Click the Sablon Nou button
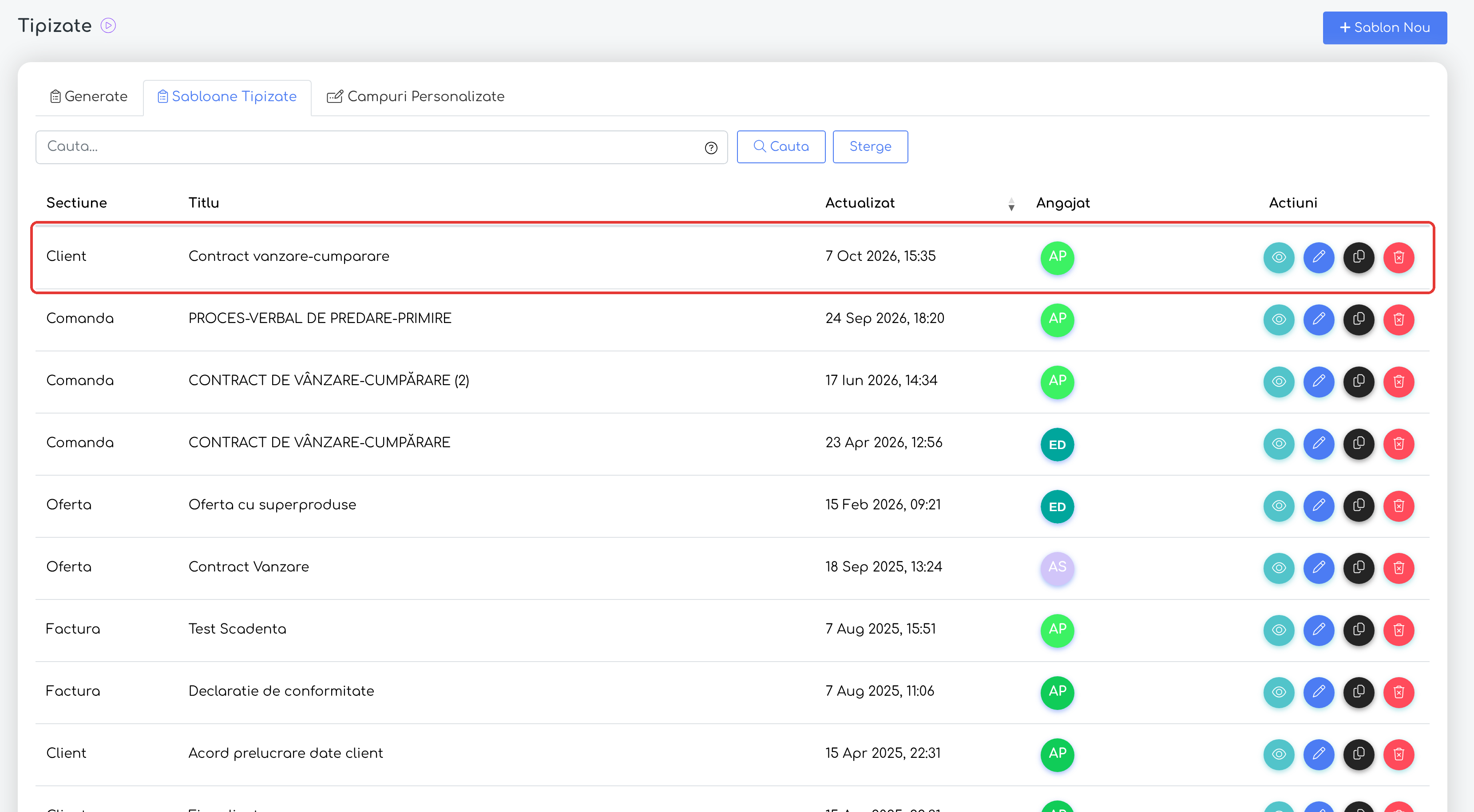 click(x=1384, y=28)
